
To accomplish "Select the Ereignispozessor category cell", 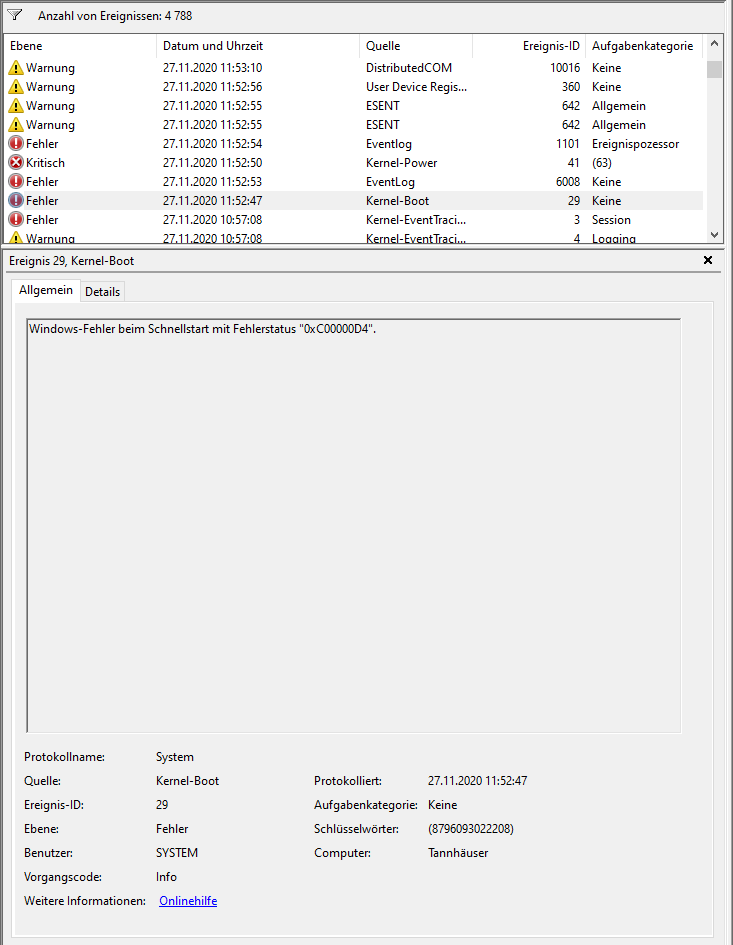I will tap(635, 143).
